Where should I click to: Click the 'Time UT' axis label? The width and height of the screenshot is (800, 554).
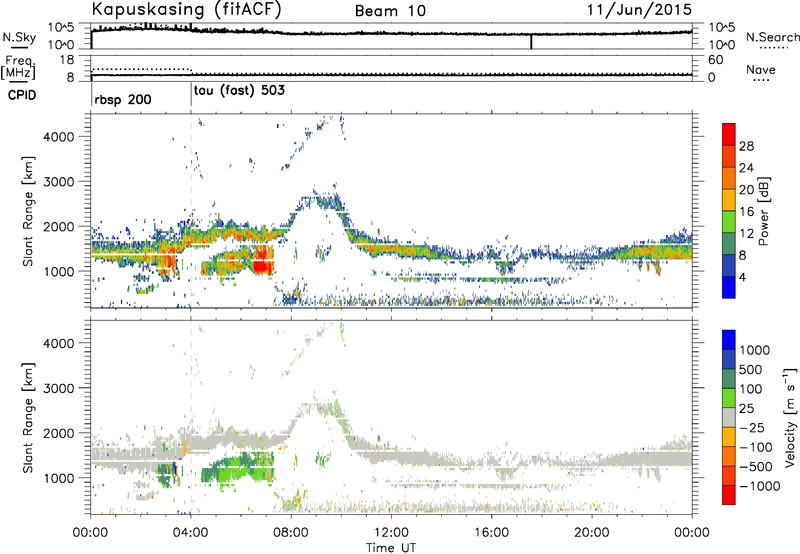tap(391, 548)
